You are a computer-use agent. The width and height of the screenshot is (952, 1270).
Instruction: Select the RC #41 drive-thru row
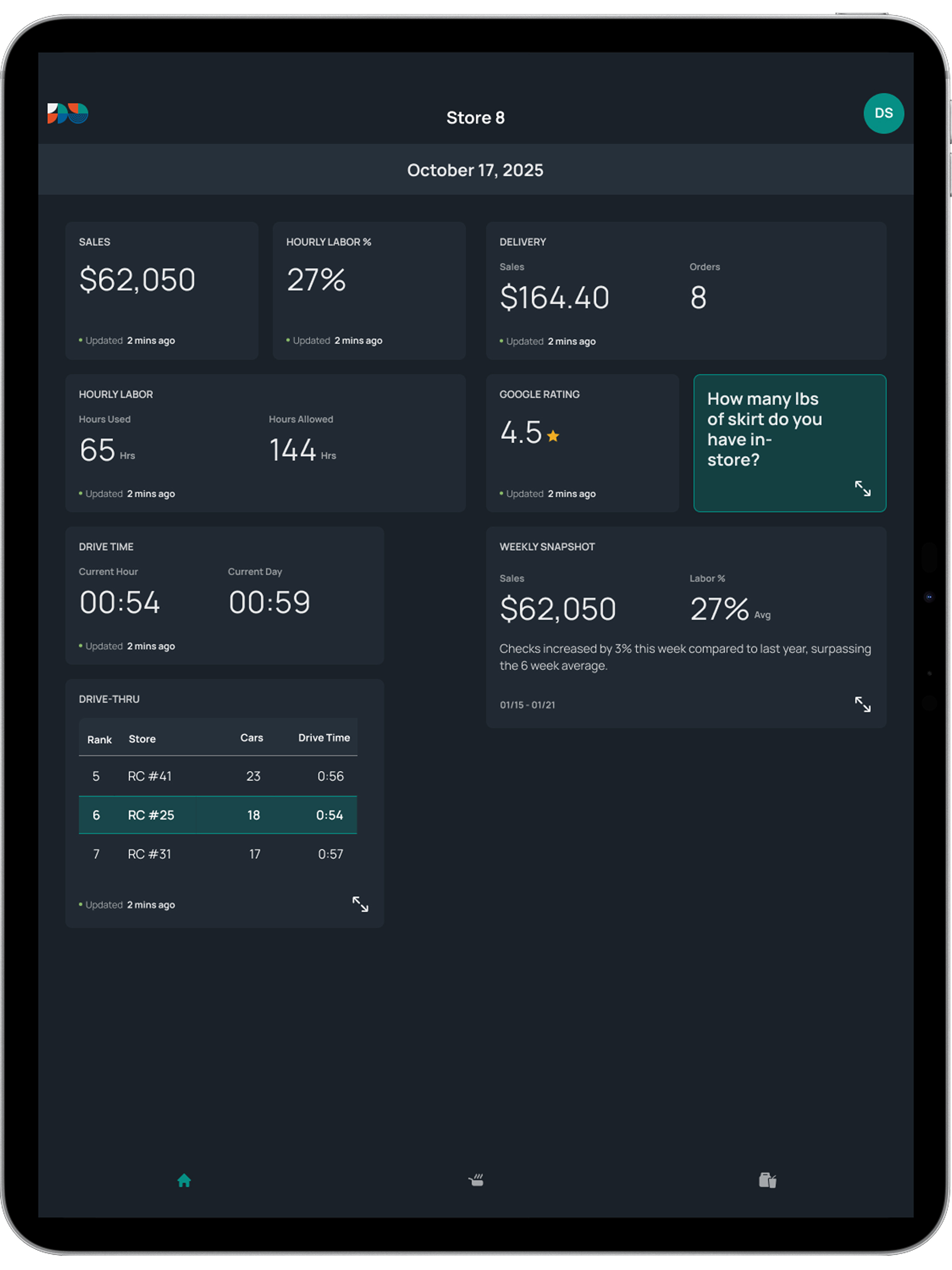coord(218,776)
